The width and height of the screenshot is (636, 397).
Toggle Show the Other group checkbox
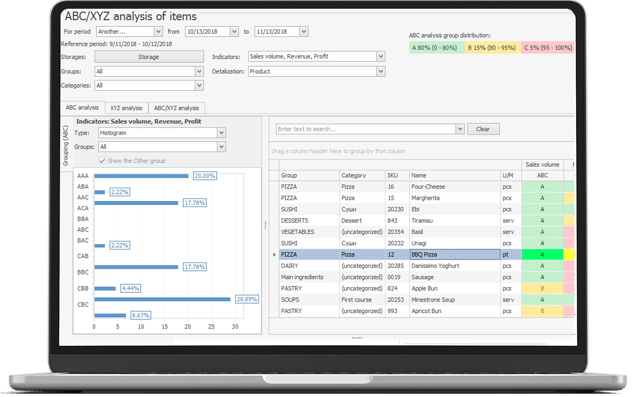point(102,161)
